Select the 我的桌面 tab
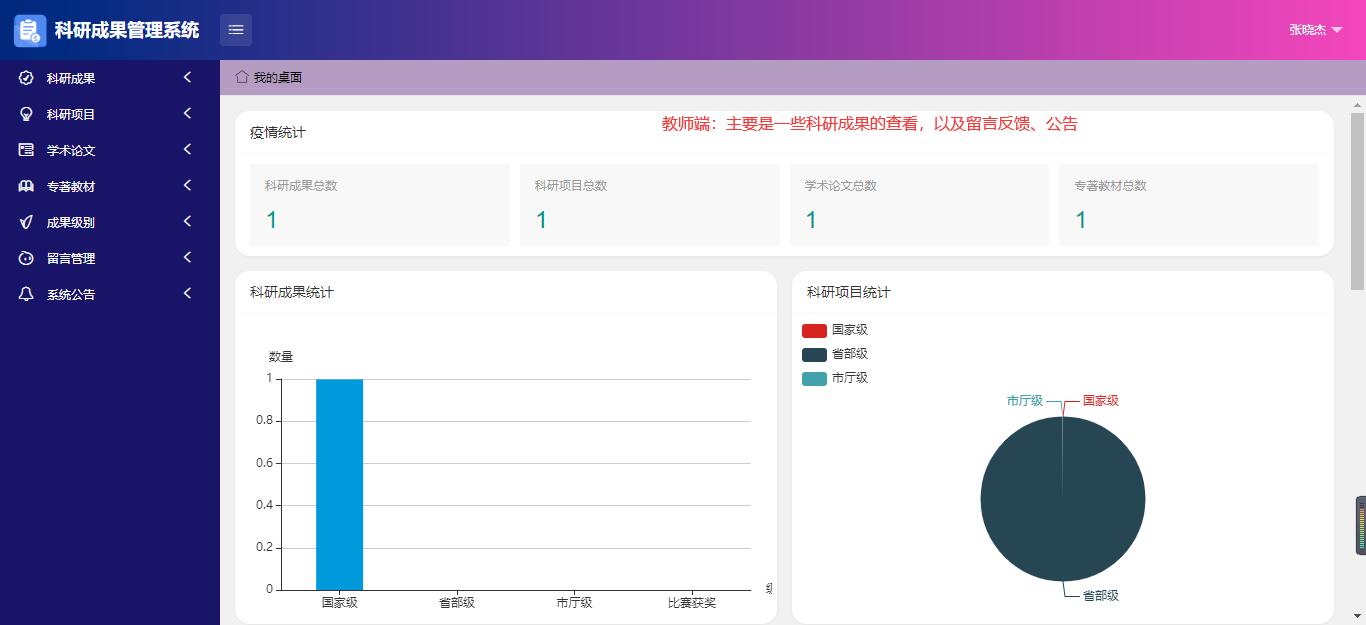The height and width of the screenshot is (625, 1366). click(269, 77)
